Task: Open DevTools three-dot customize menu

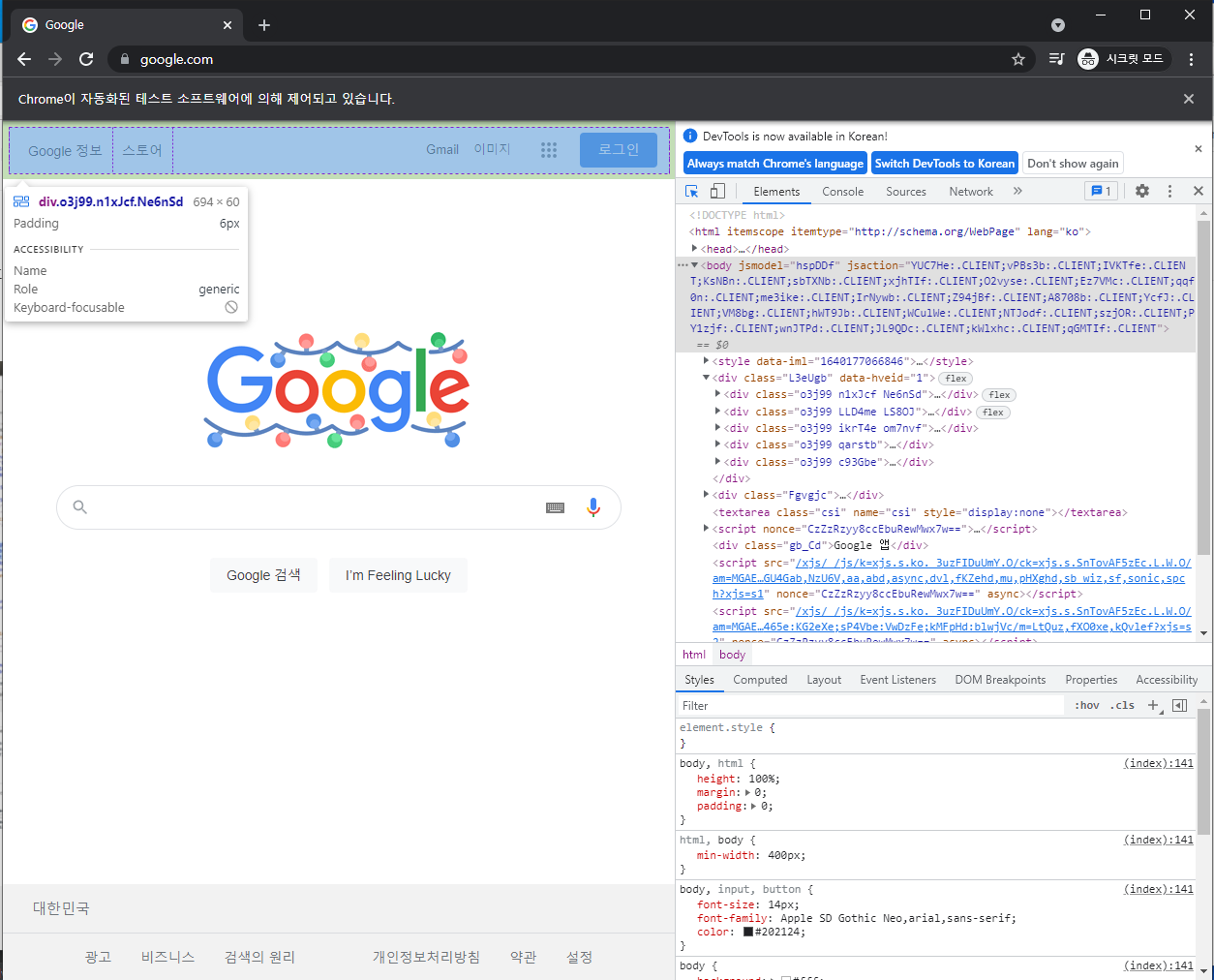Action: tap(1169, 191)
